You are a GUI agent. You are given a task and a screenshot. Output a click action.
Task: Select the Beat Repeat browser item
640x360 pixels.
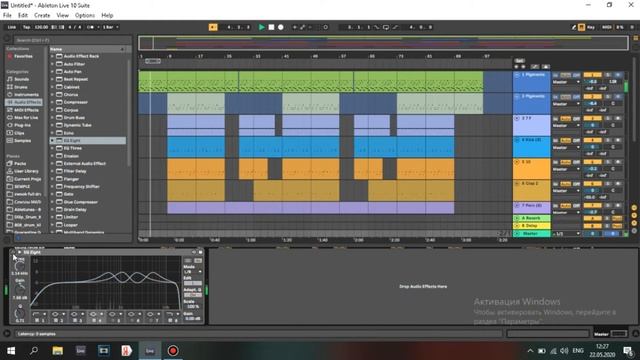click(76, 79)
